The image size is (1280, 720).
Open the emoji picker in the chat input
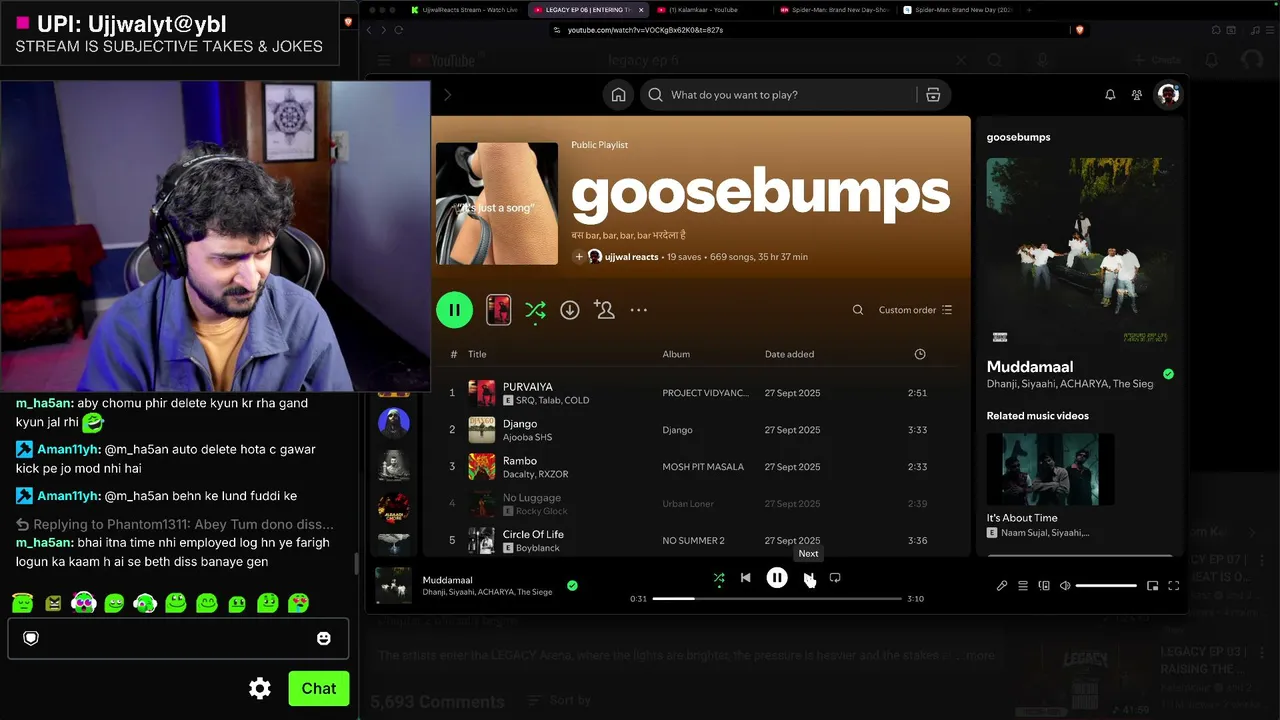[x=323, y=638]
